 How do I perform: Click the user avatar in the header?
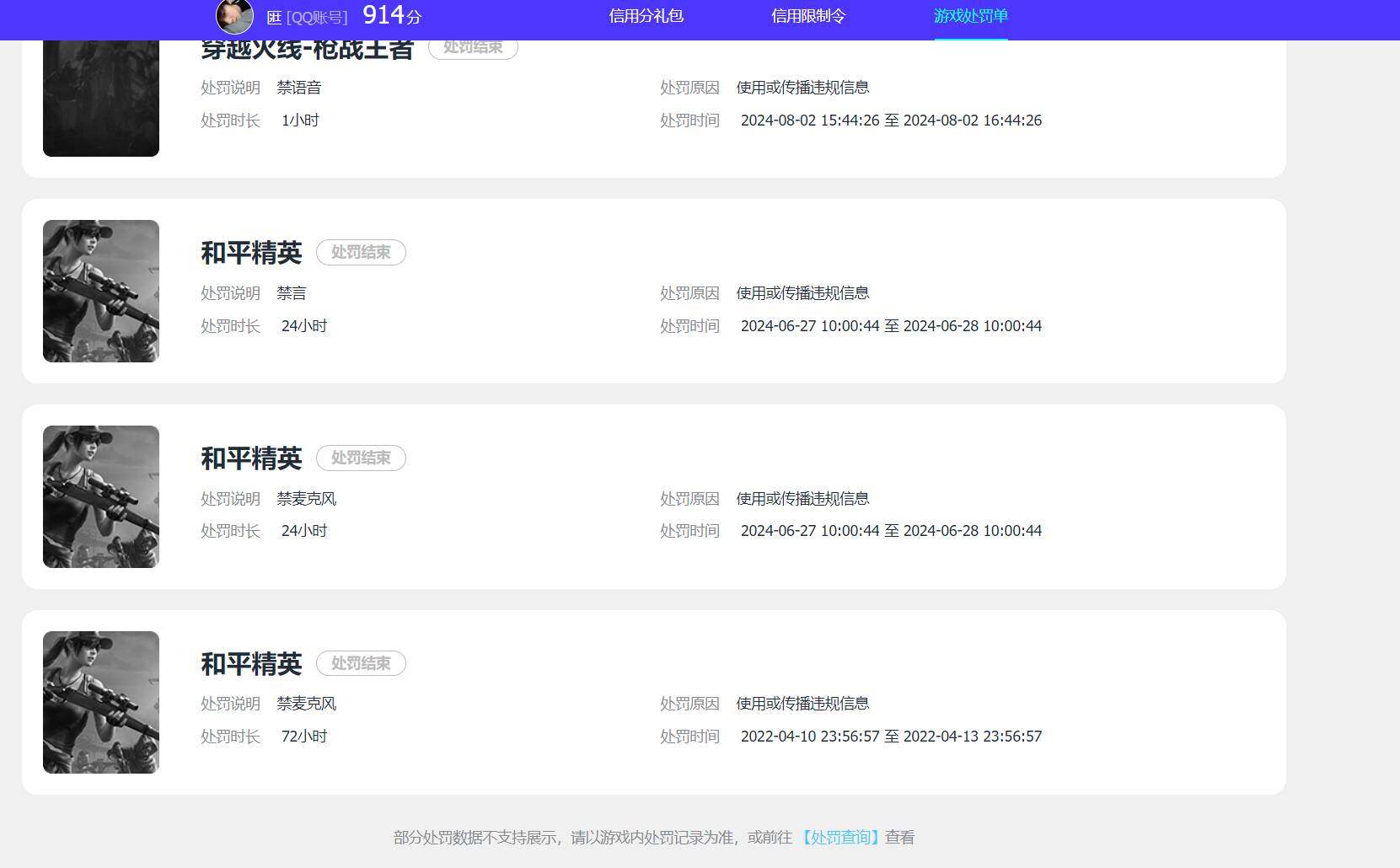pos(234,16)
